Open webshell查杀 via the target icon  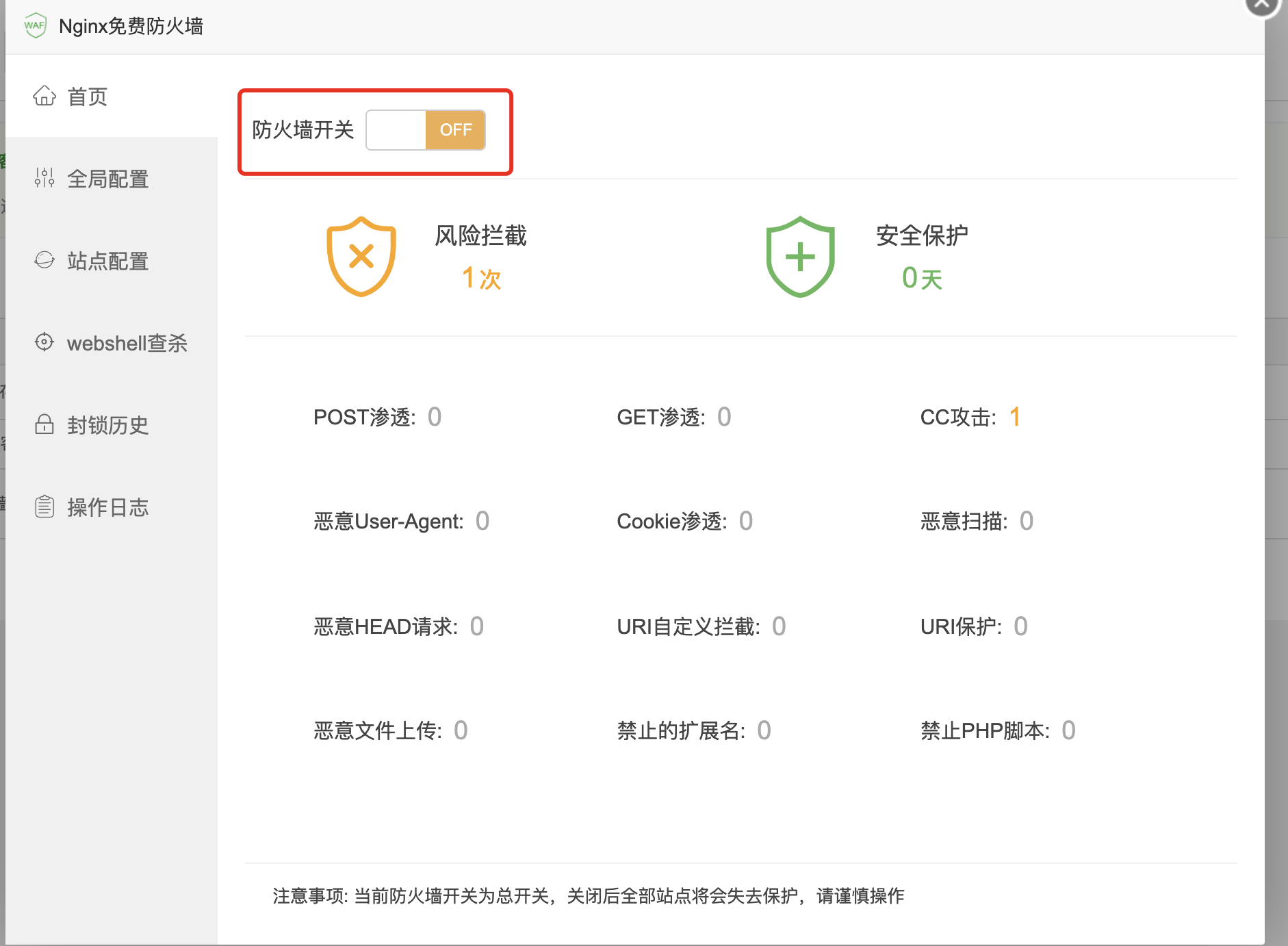tap(44, 343)
